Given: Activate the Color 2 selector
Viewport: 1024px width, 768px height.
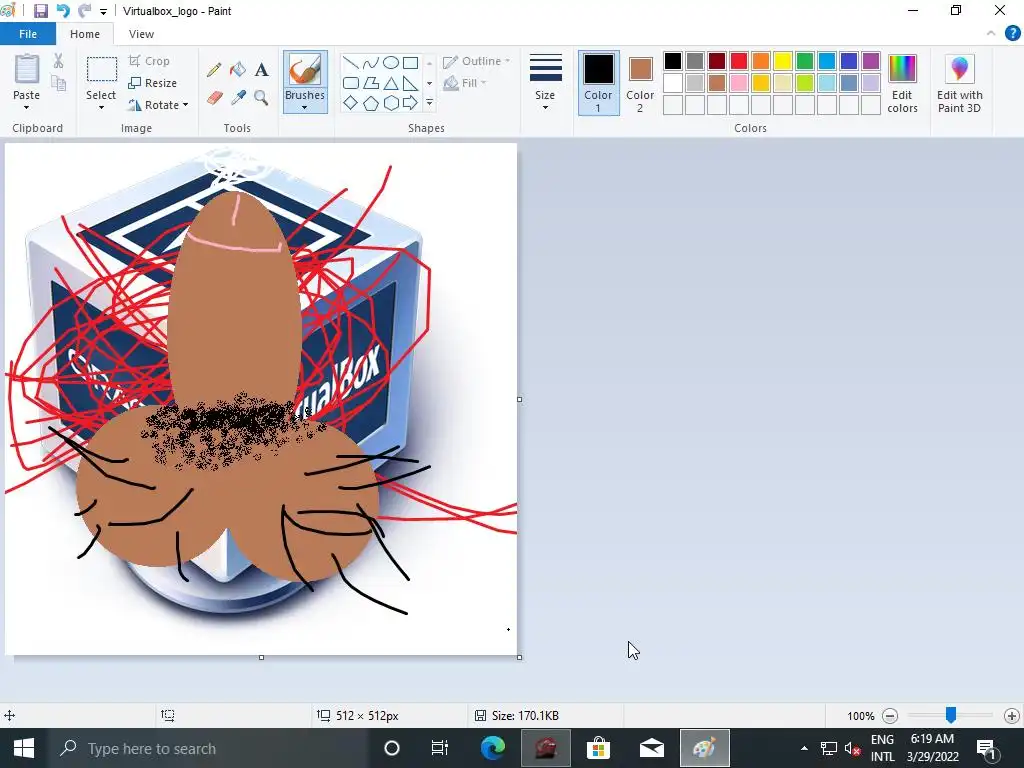Looking at the screenshot, I should pos(640,83).
